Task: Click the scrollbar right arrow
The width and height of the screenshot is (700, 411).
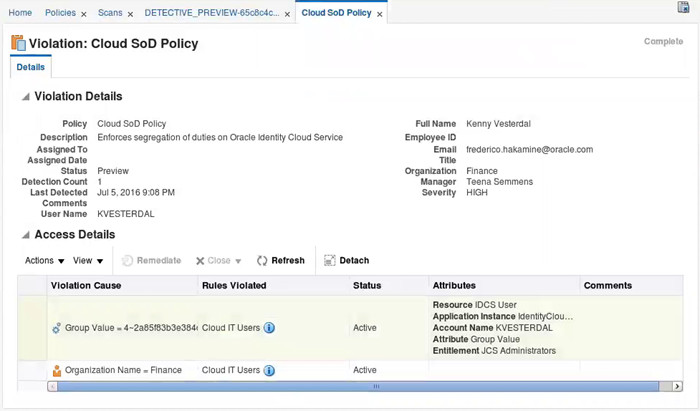Action: tap(678, 386)
